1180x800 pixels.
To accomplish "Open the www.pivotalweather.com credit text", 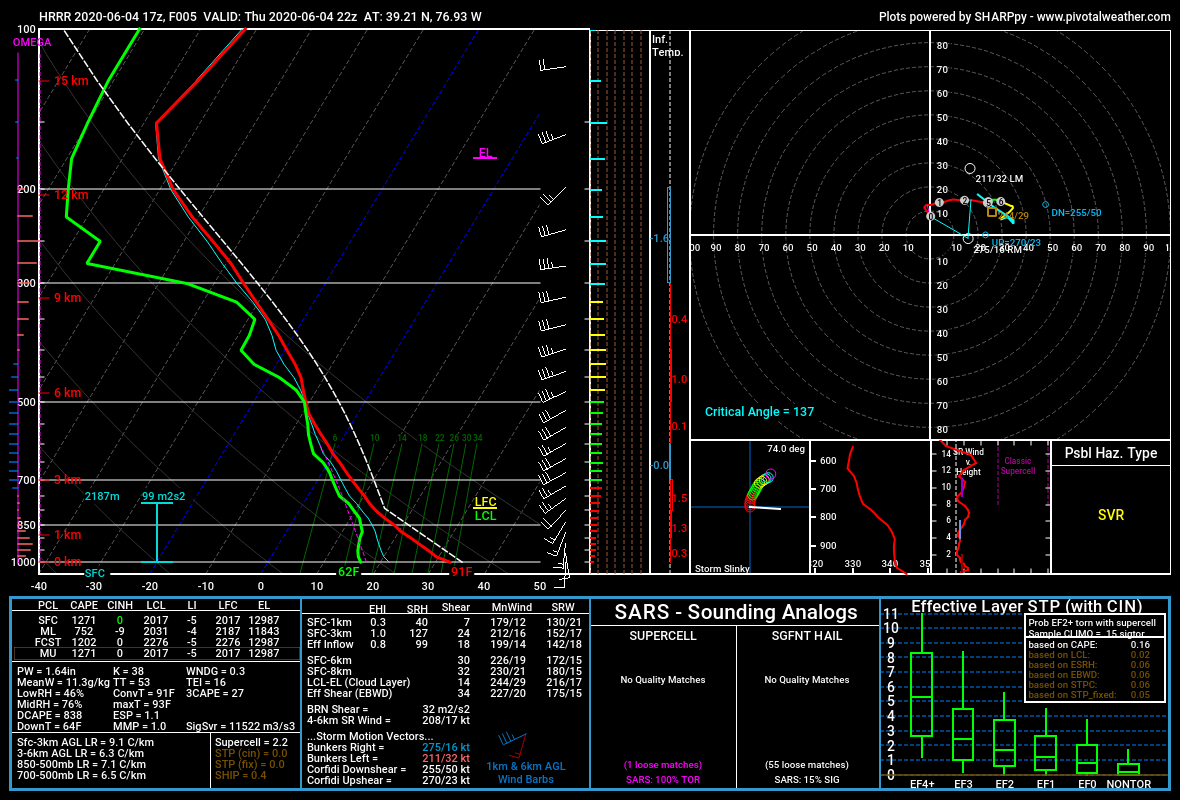I will [x=1103, y=17].
